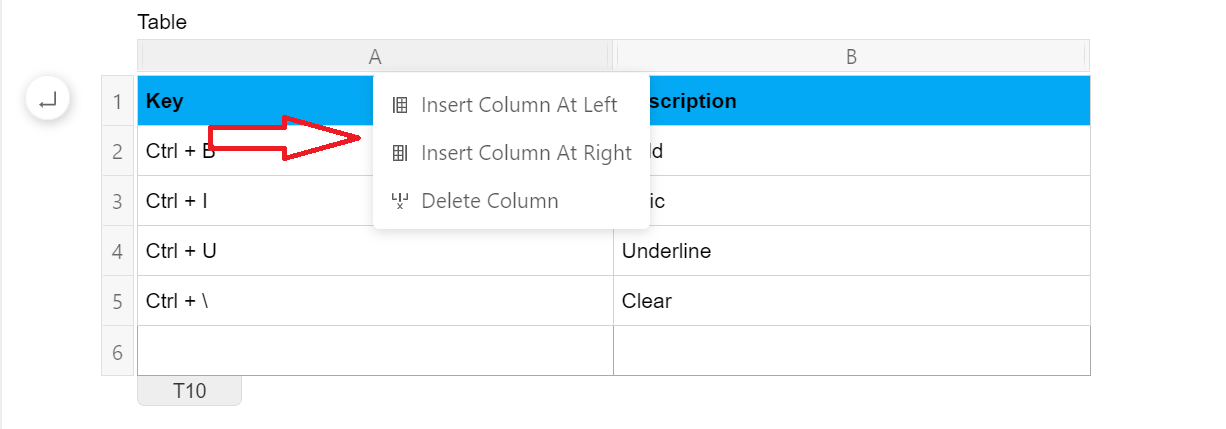Choose Insert Column At Right

(x=511, y=153)
